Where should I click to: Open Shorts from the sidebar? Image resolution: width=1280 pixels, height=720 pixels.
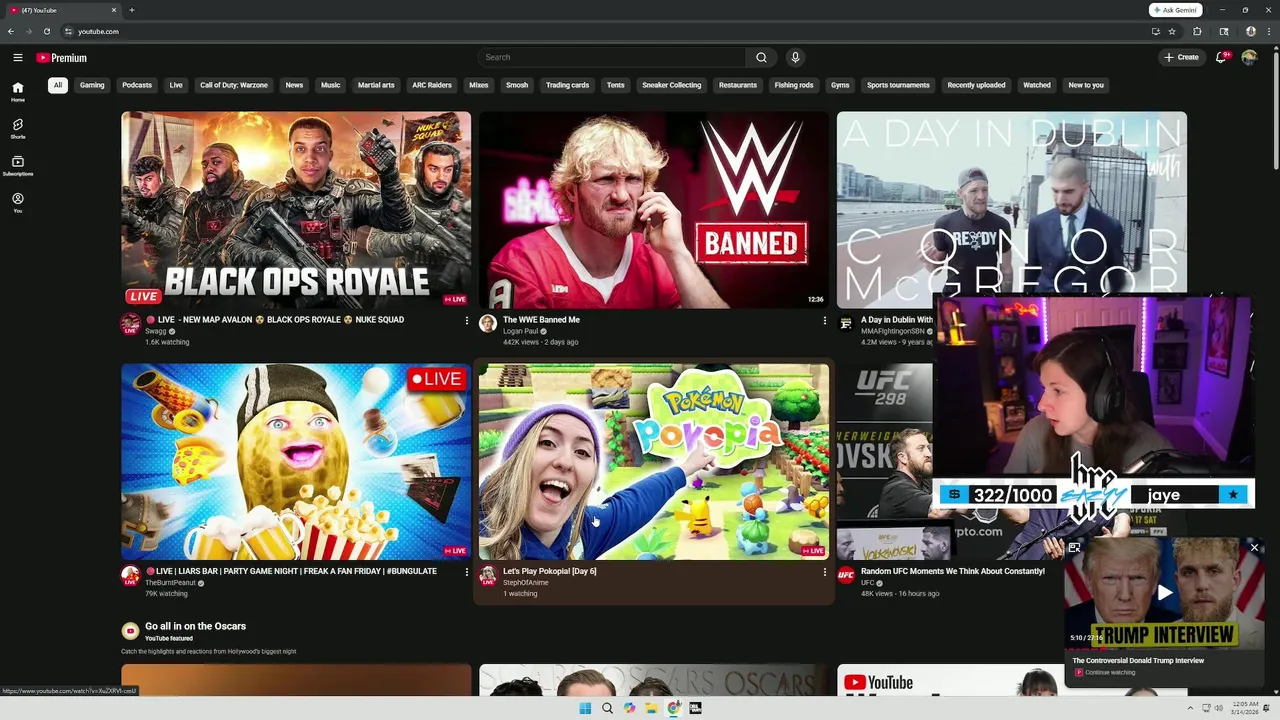pyautogui.click(x=17, y=129)
